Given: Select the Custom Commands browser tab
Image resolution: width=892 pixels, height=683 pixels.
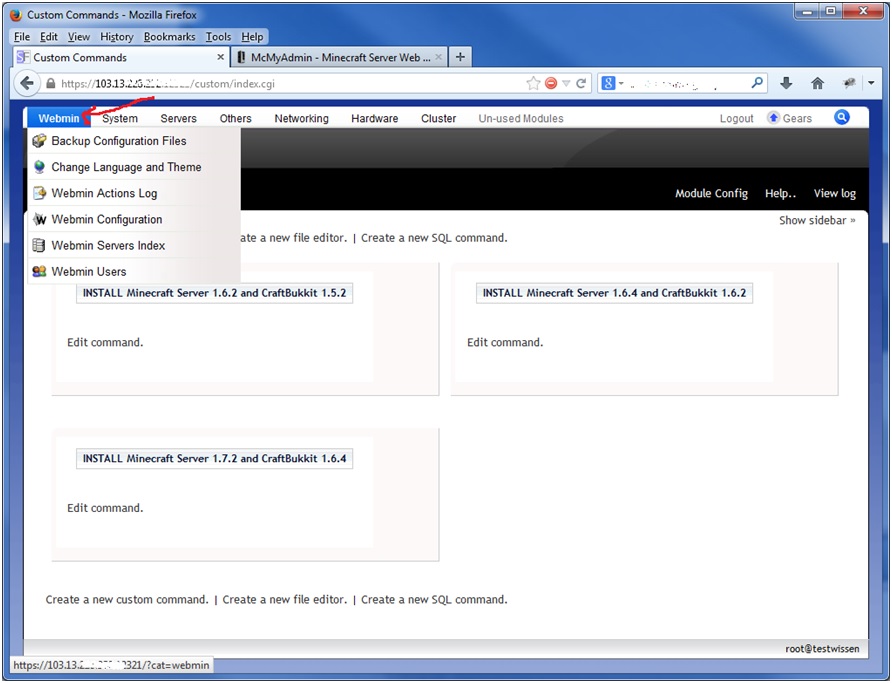Looking at the screenshot, I should coord(121,57).
